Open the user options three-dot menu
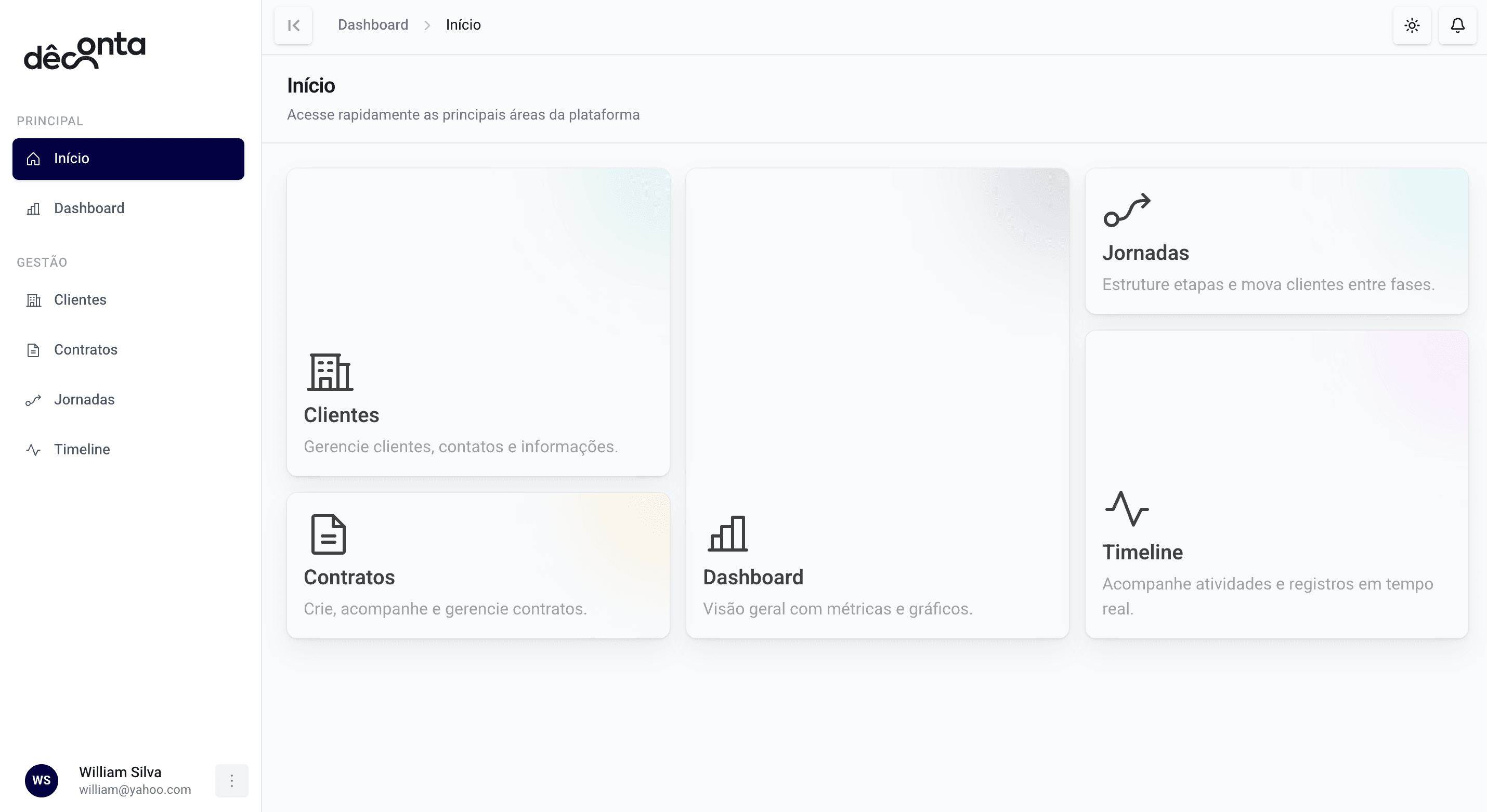 (x=231, y=780)
